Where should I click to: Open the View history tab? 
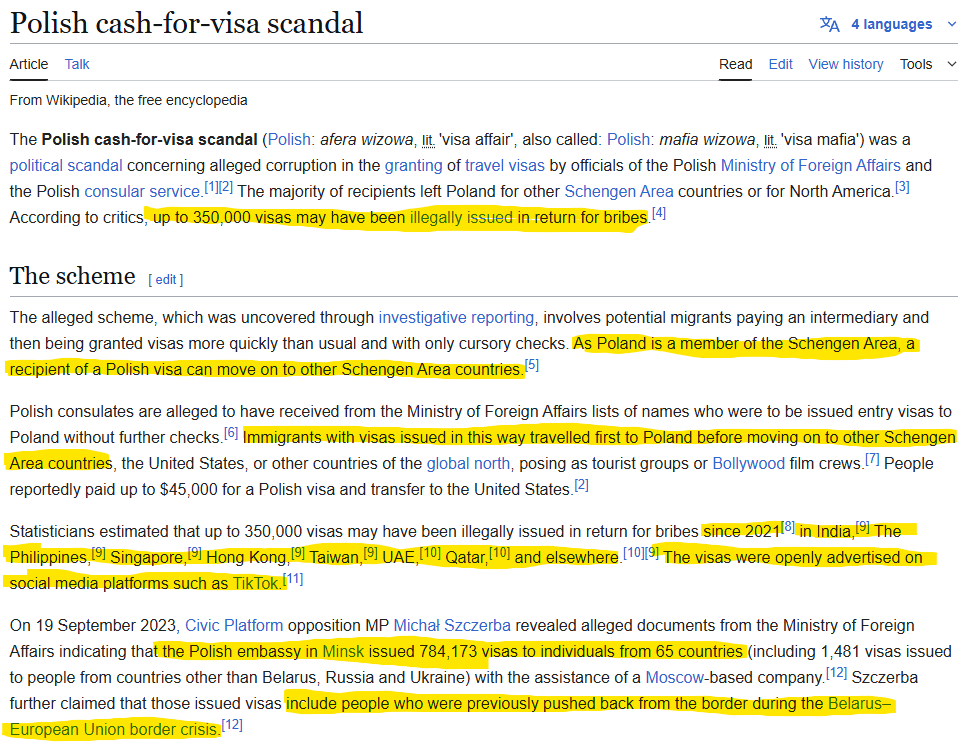pyautogui.click(x=846, y=64)
